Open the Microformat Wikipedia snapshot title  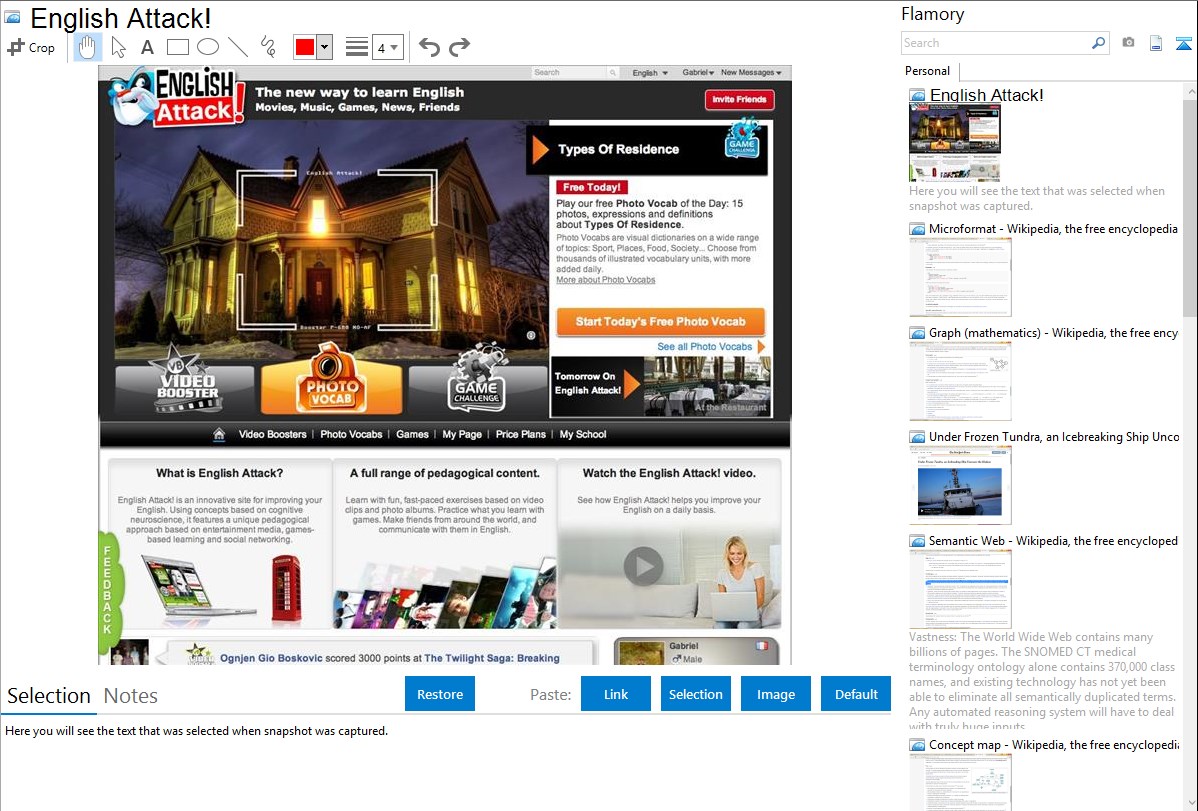(1053, 229)
